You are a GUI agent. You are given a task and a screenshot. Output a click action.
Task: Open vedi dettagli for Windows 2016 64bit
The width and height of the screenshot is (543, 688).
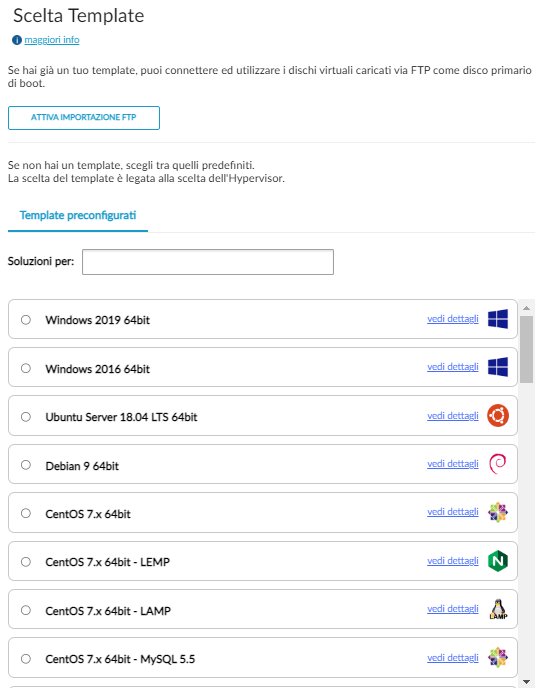(453, 367)
